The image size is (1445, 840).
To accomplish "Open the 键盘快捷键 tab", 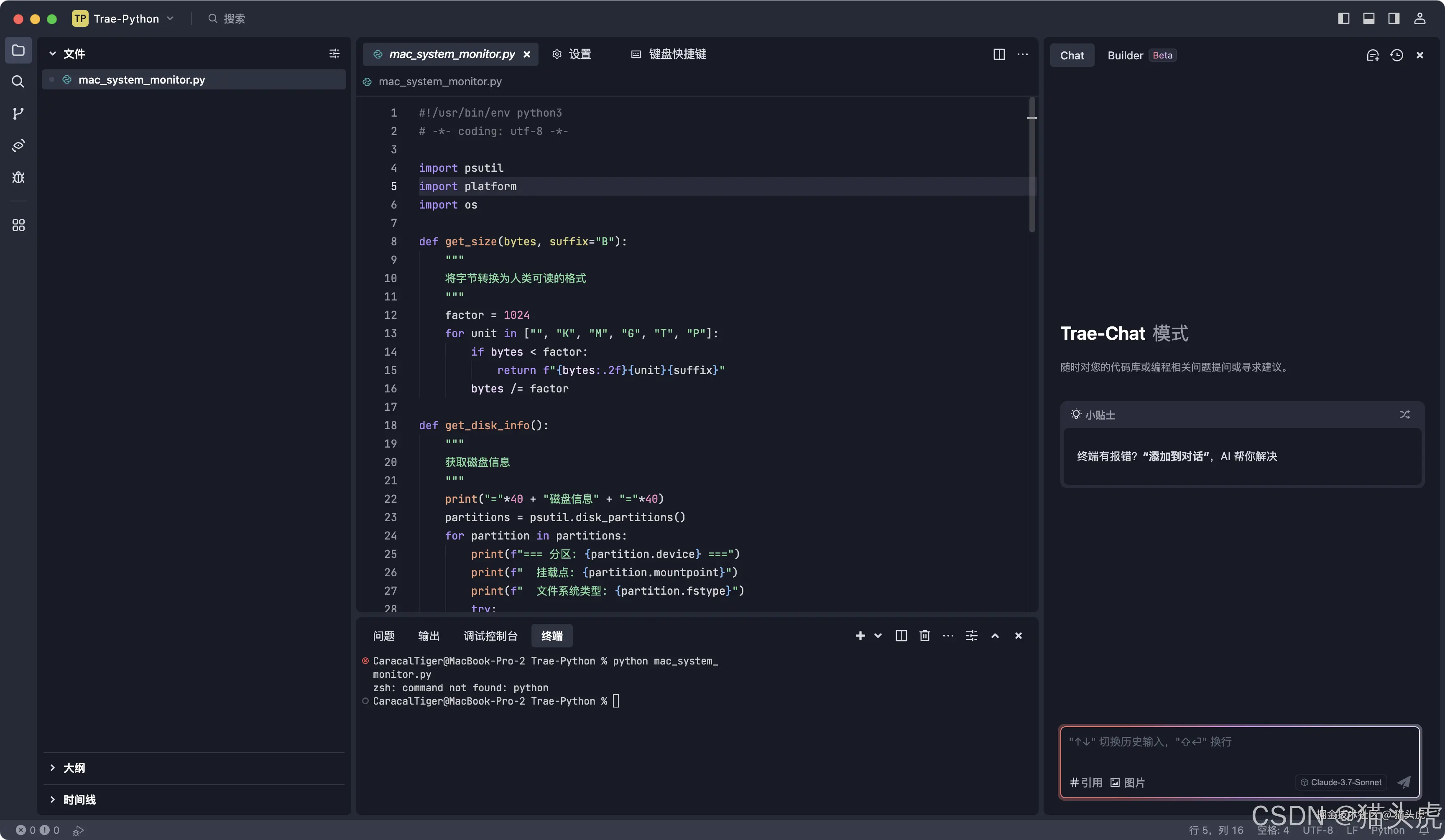I will (669, 54).
